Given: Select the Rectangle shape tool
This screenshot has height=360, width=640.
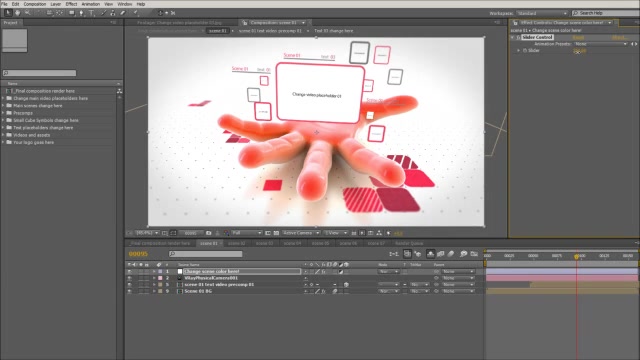Looking at the screenshot, I should 71,13.
